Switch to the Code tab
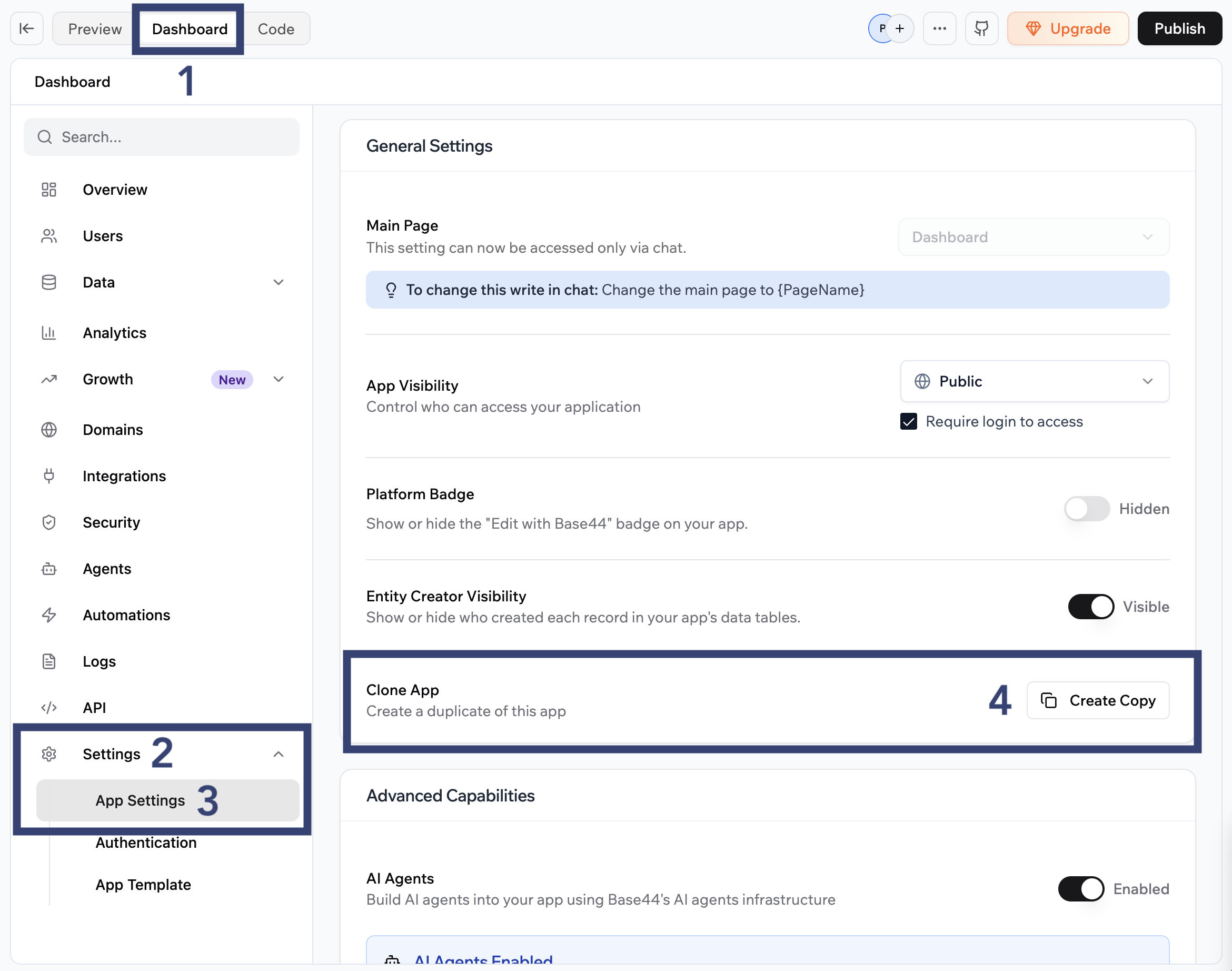Viewport: 1232px width, 971px height. coord(276,28)
